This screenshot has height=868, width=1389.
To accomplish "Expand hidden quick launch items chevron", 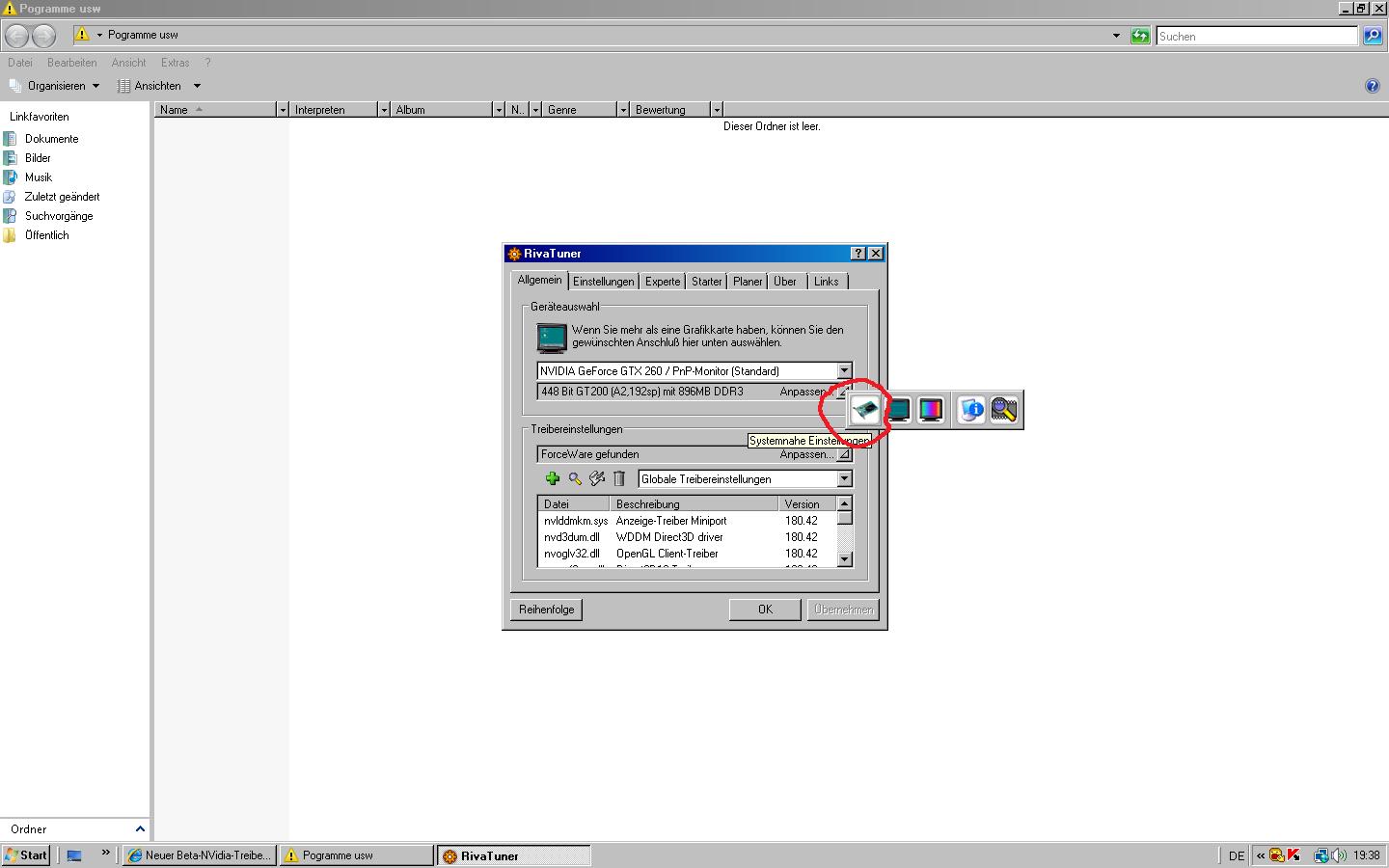I will (x=105, y=853).
